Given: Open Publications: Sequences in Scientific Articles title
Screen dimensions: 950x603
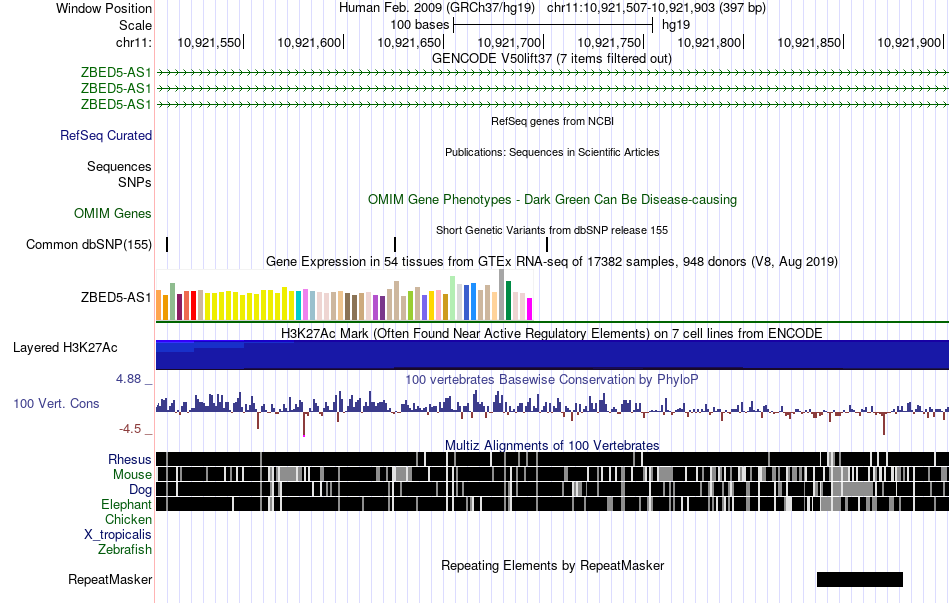Looking at the screenshot, I should point(552,152).
